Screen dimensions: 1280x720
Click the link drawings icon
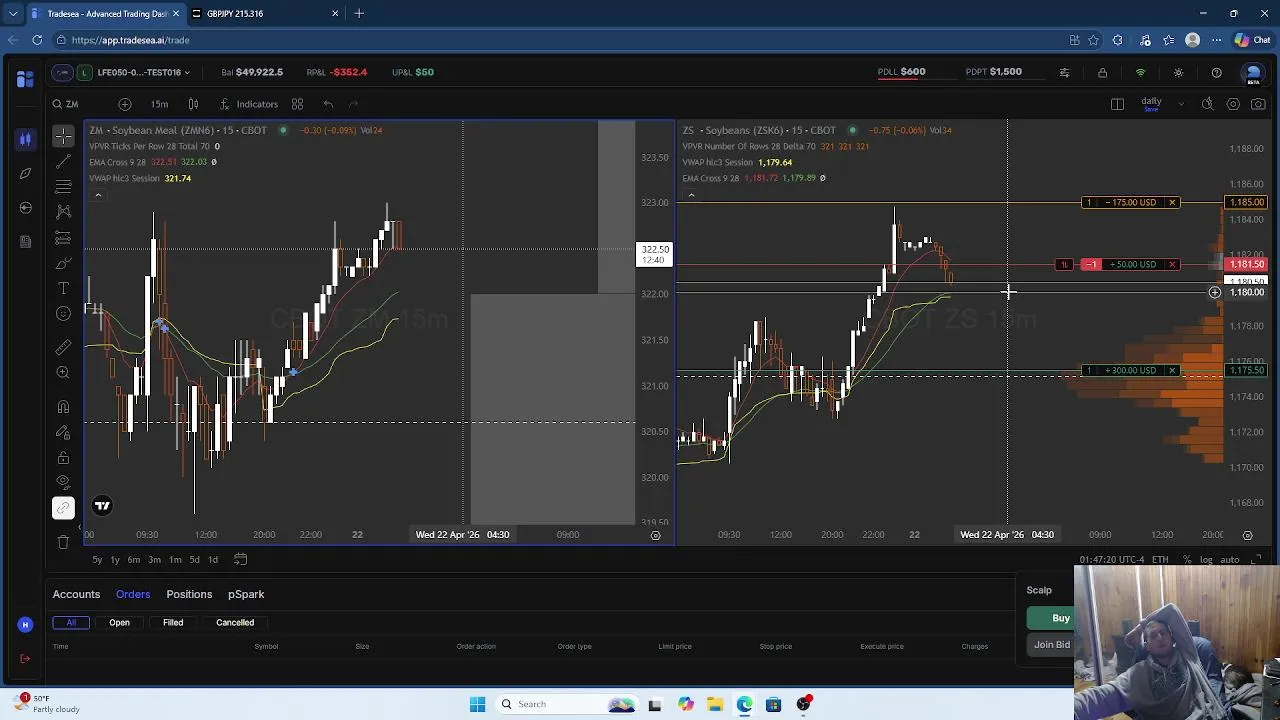point(63,508)
